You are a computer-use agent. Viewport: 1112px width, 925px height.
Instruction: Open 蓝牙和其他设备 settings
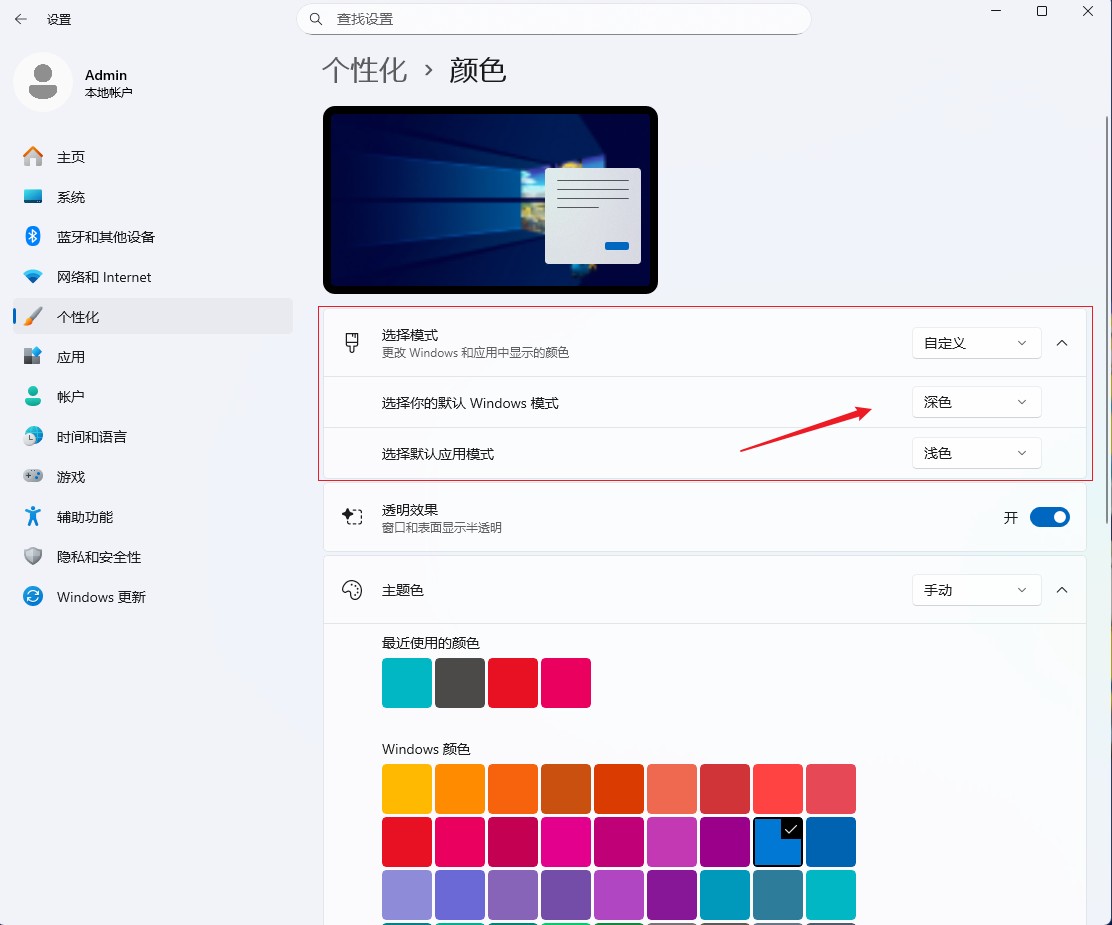coord(153,236)
